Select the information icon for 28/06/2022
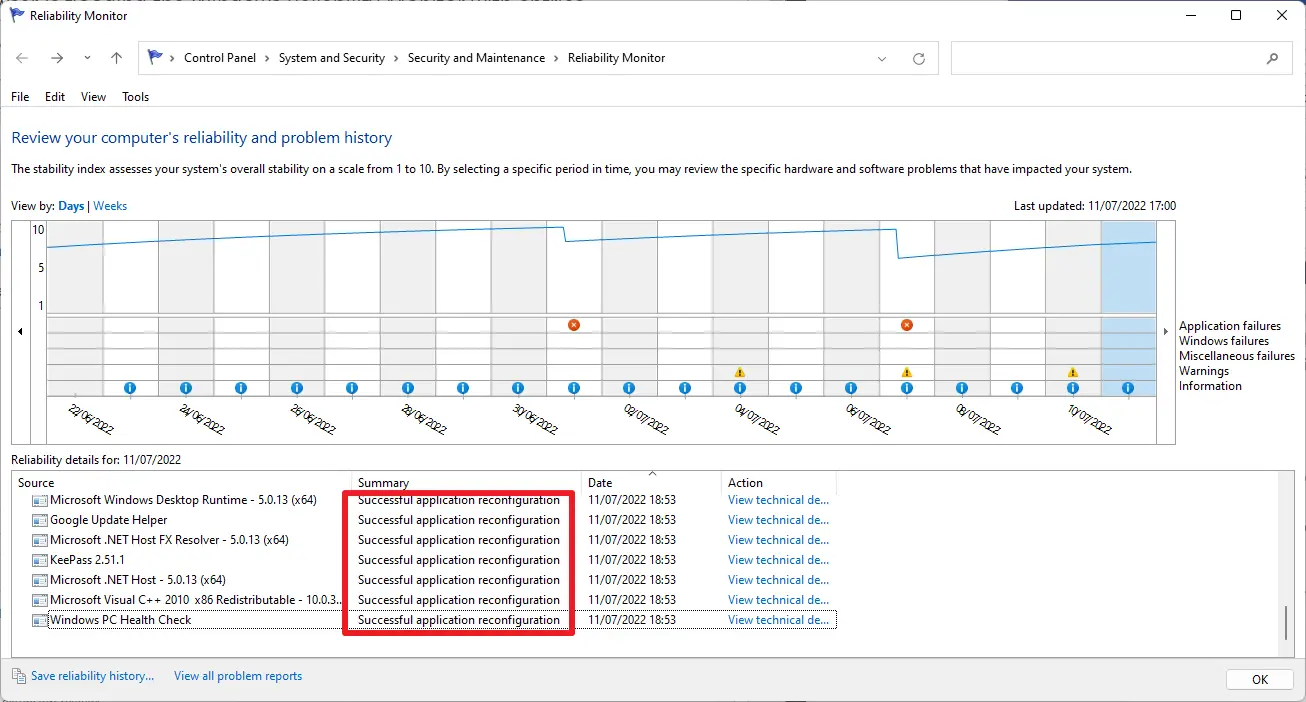1306x702 pixels. pyautogui.click(x=408, y=388)
